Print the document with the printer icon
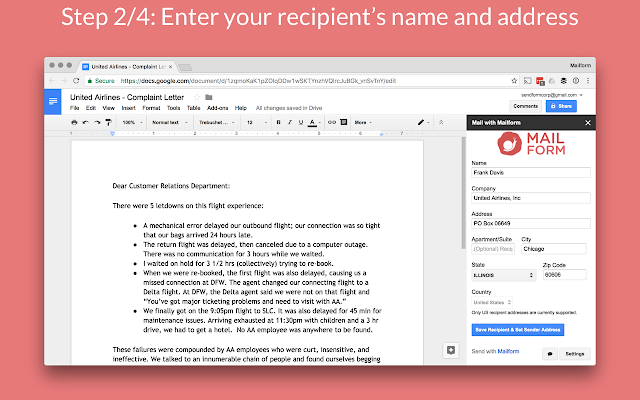Screen dimensions: 640x400 coord(74,122)
